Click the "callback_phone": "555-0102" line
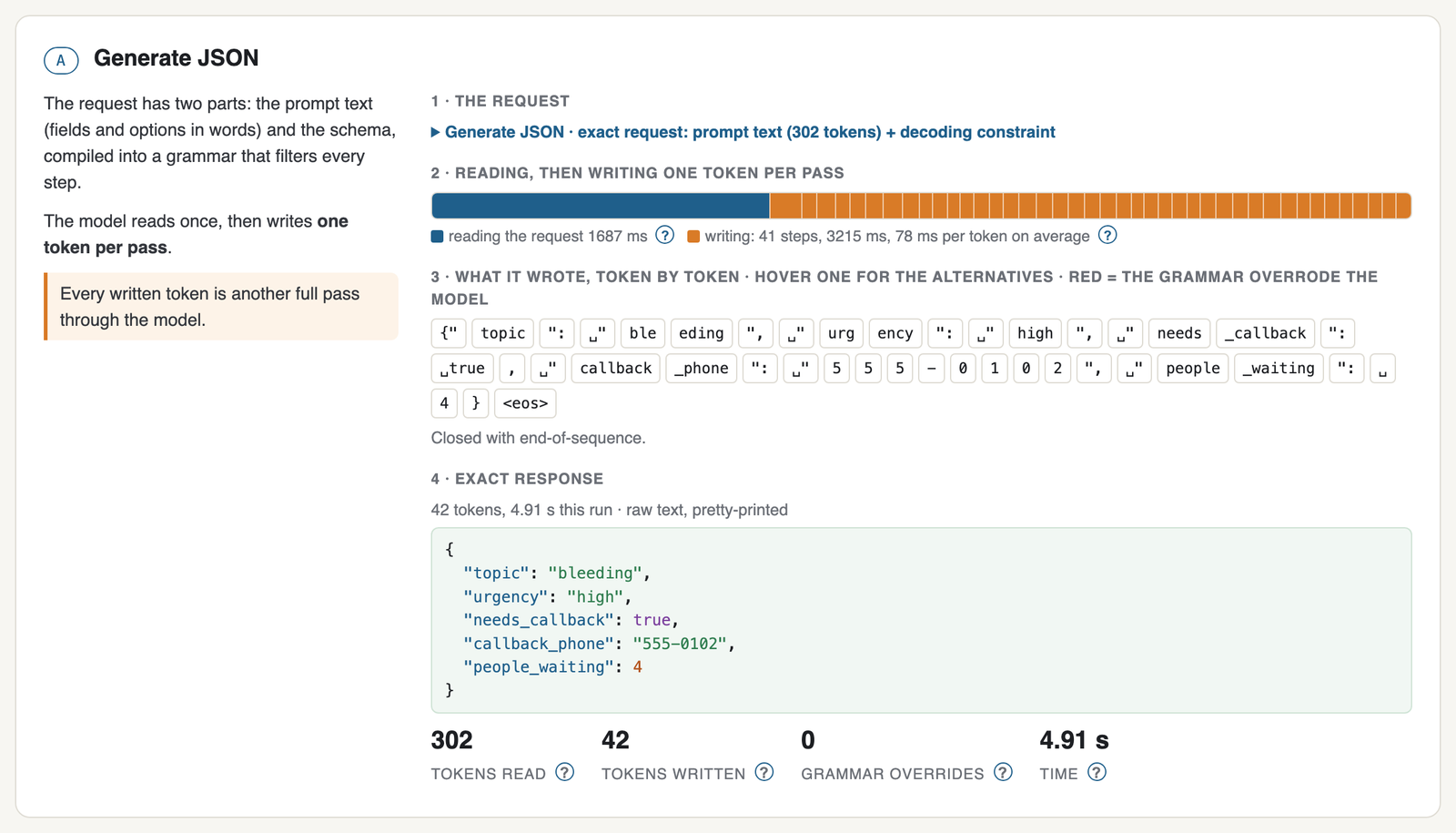This screenshot has height=833, width=1456. (x=599, y=644)
